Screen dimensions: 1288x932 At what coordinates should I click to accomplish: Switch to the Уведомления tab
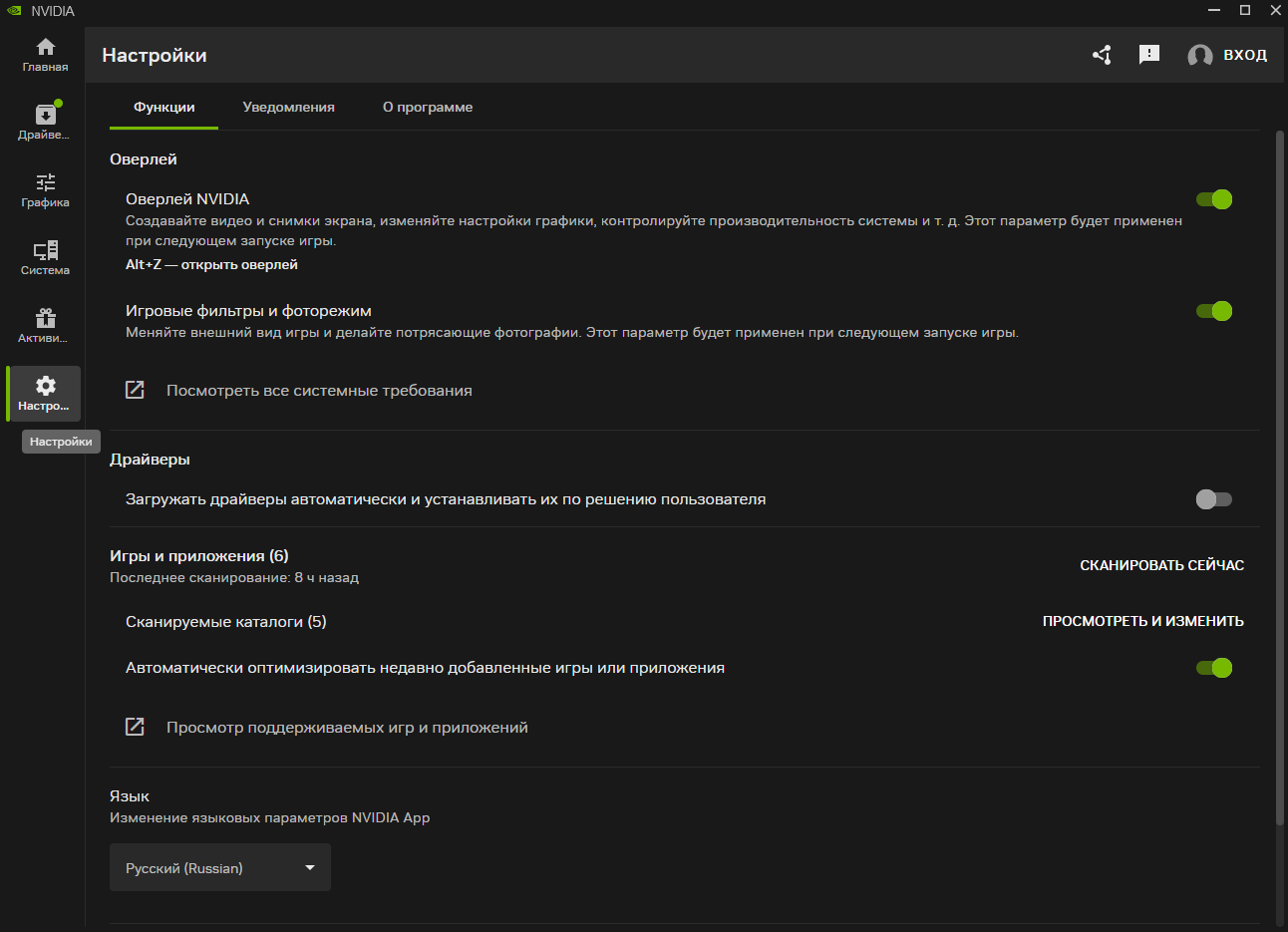coord(288,108)
